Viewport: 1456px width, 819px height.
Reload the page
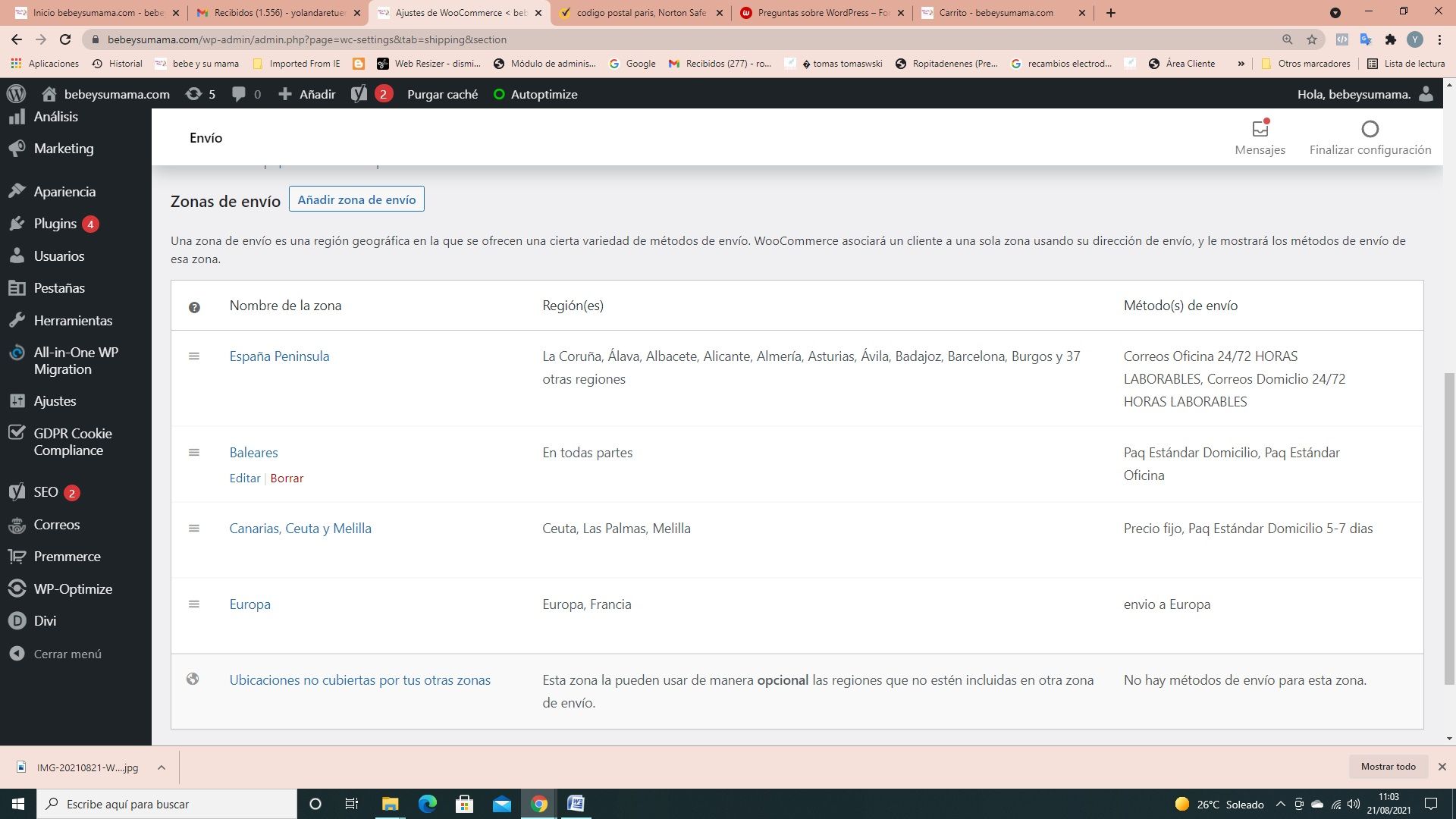(x=65, y=39)
